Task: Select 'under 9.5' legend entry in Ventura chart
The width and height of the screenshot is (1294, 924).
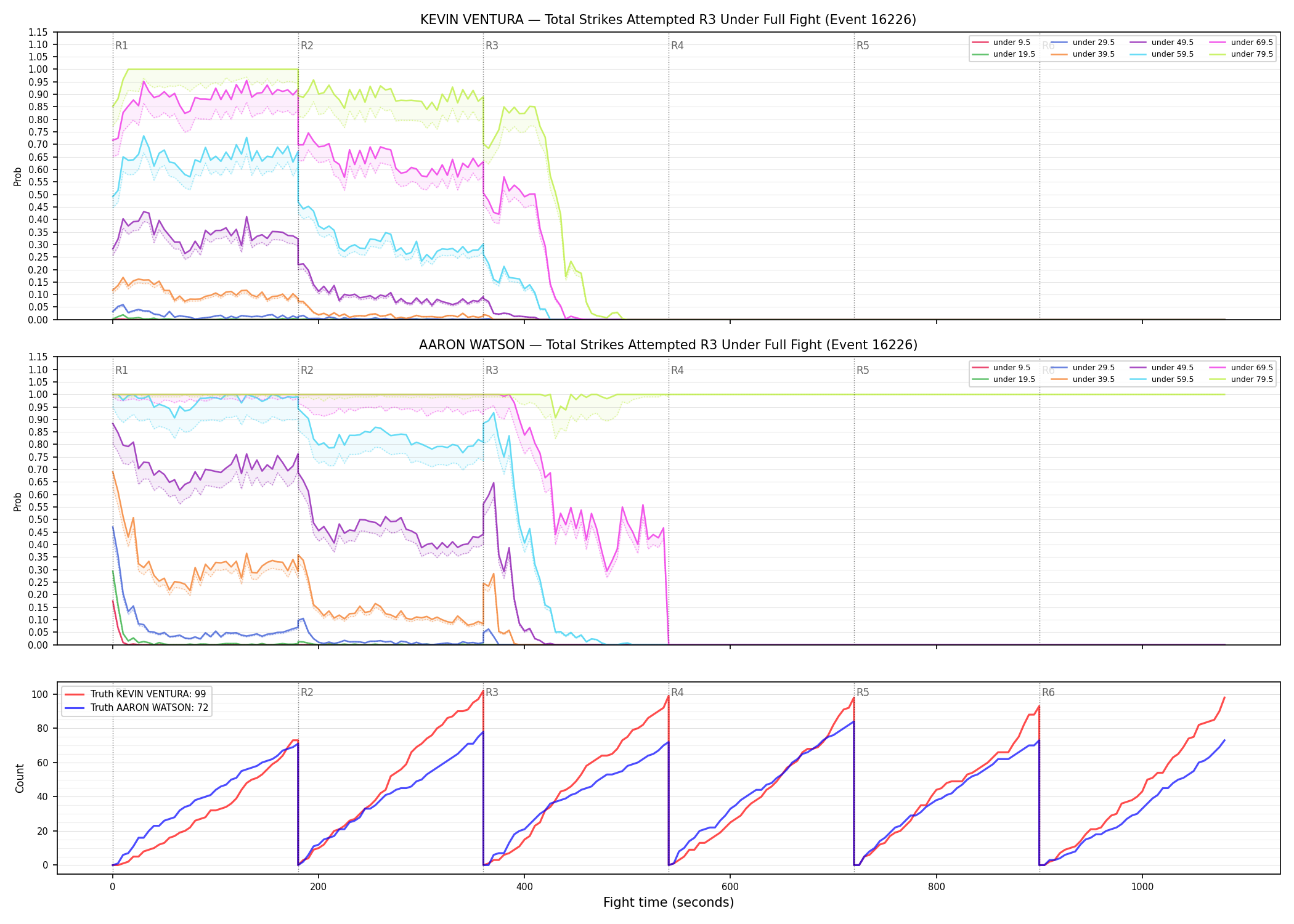Action: click(x=1001, y=43)
